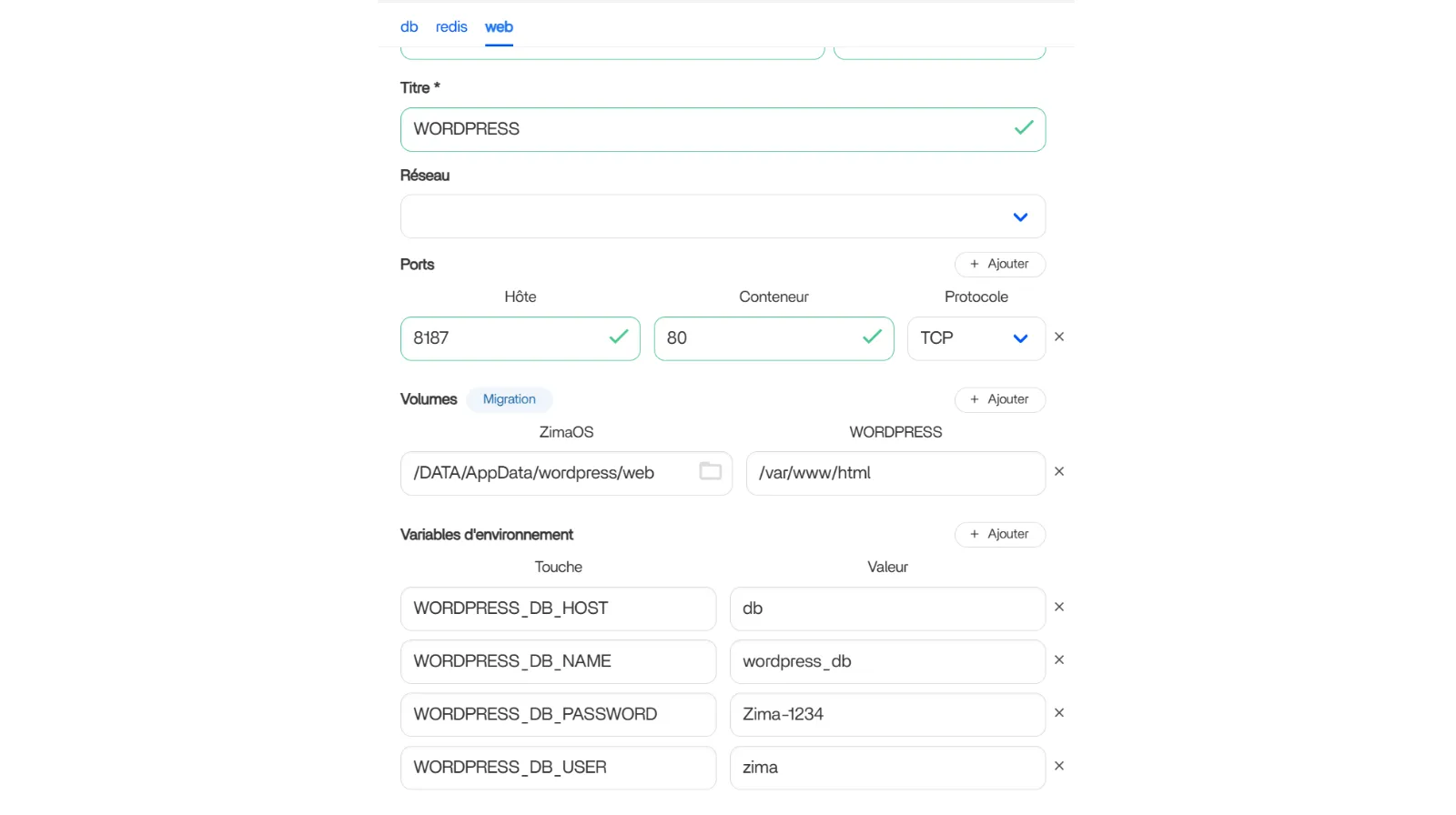1456x815 pixels.
Task: Browse folders for the ZimaOS volume path
Action: tap(710, 471)
